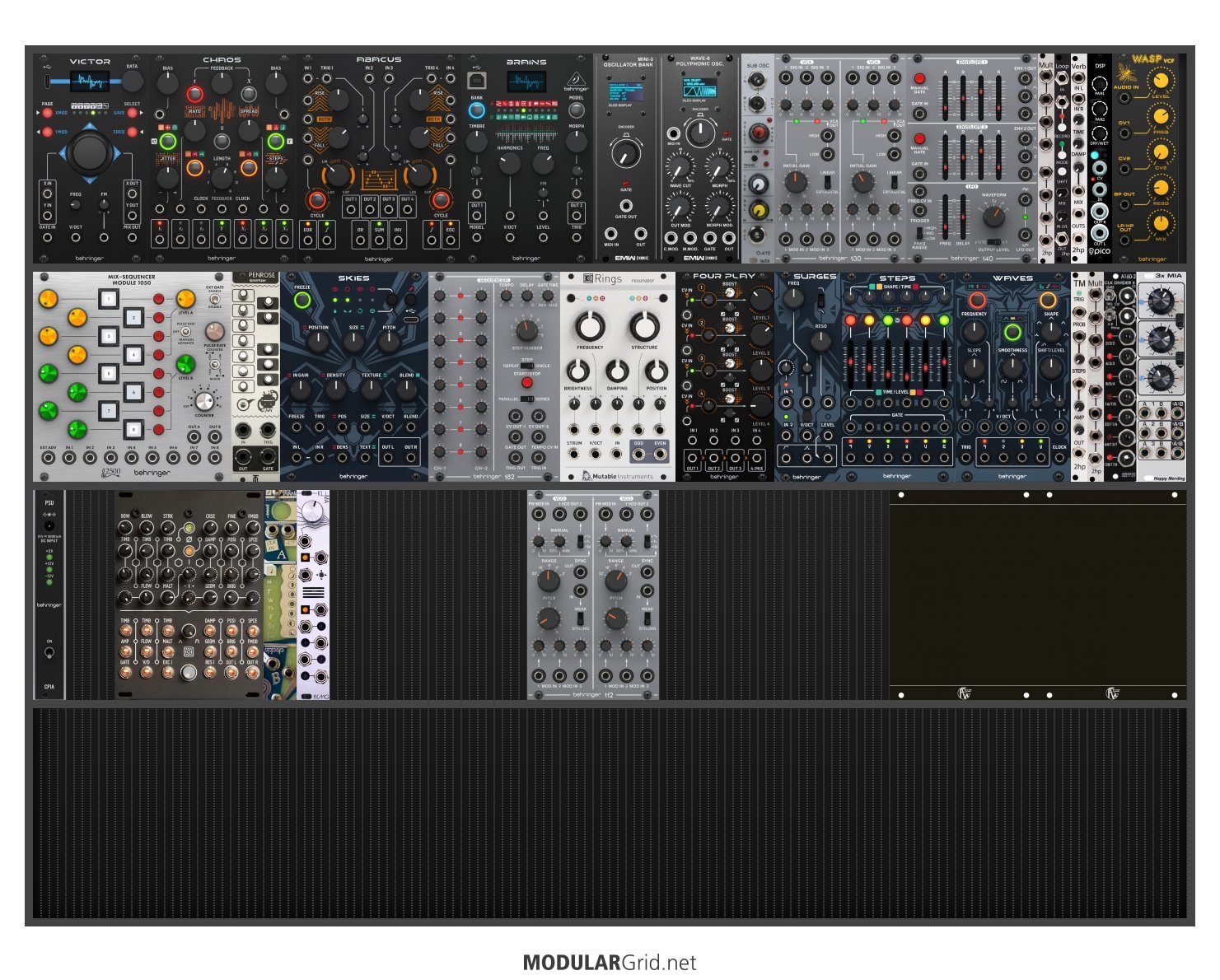This screenshot has width=1220, height=980.
Task: Click the green SMOOTHNESS ring button on Waves
Action: [1012, 333]
